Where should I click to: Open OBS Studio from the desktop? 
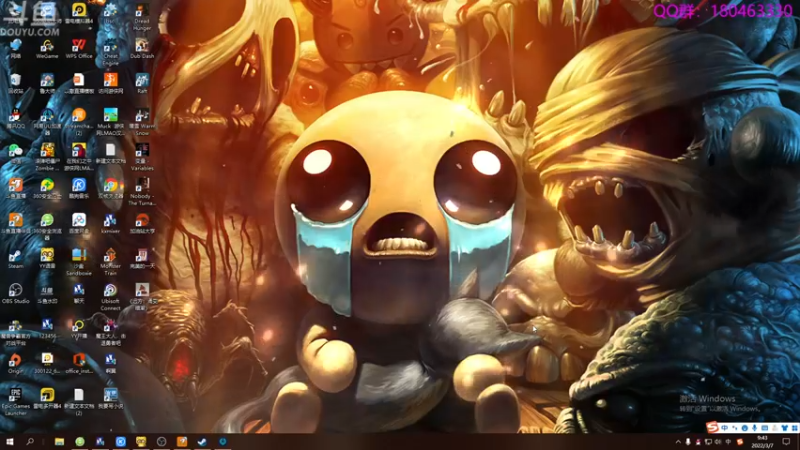click(15, 293)
